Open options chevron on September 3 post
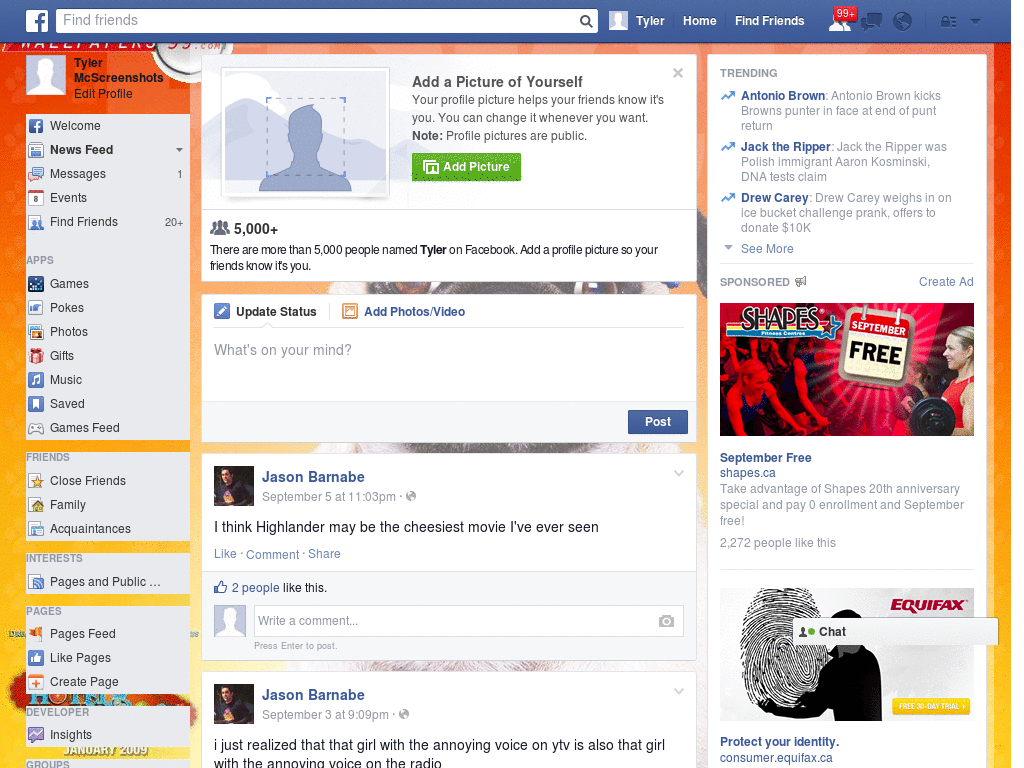The image size is (1024, 768). coord(679,691)
